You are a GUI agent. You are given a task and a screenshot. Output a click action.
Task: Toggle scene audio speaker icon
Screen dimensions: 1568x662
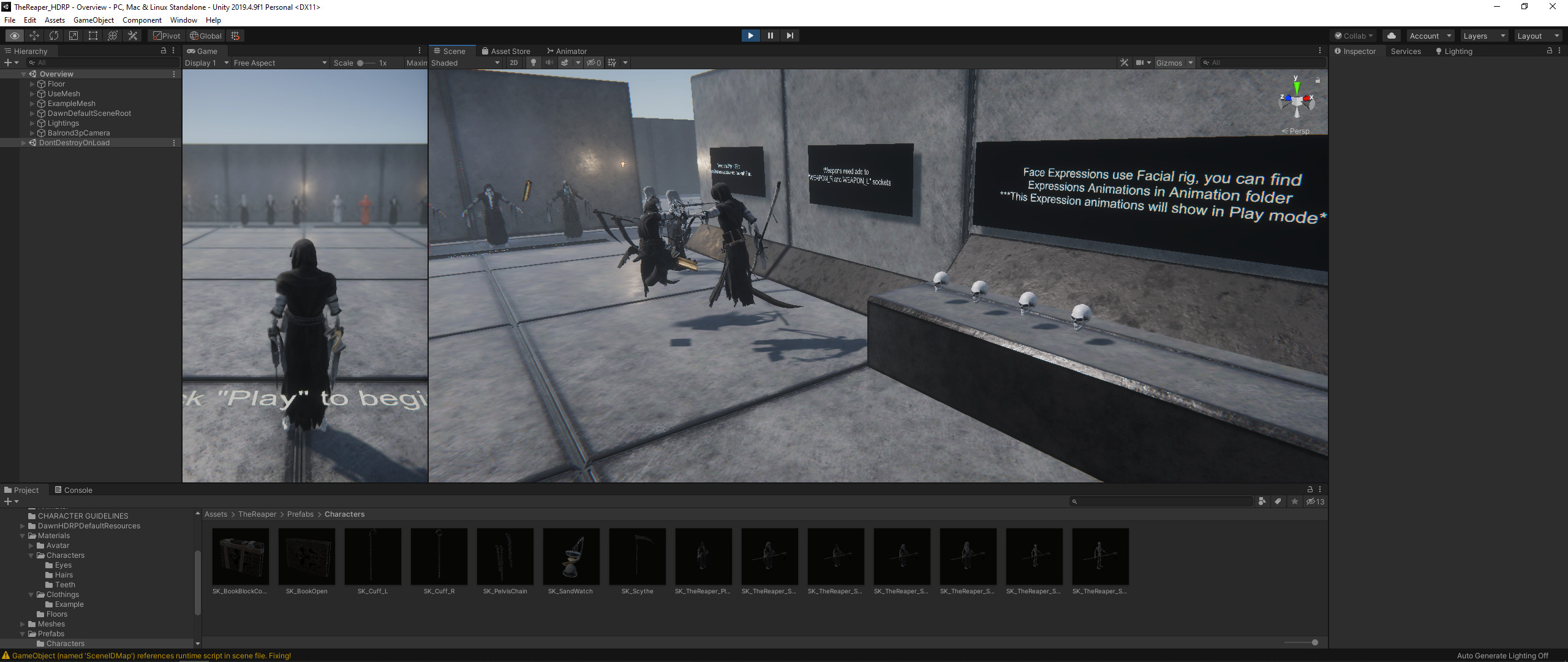pyautogui.click(x=549, y=63)
